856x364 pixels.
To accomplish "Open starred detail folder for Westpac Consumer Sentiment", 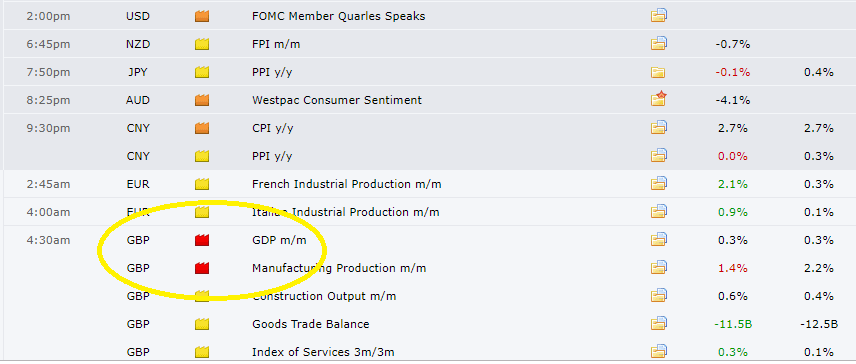I will point(659,99).
